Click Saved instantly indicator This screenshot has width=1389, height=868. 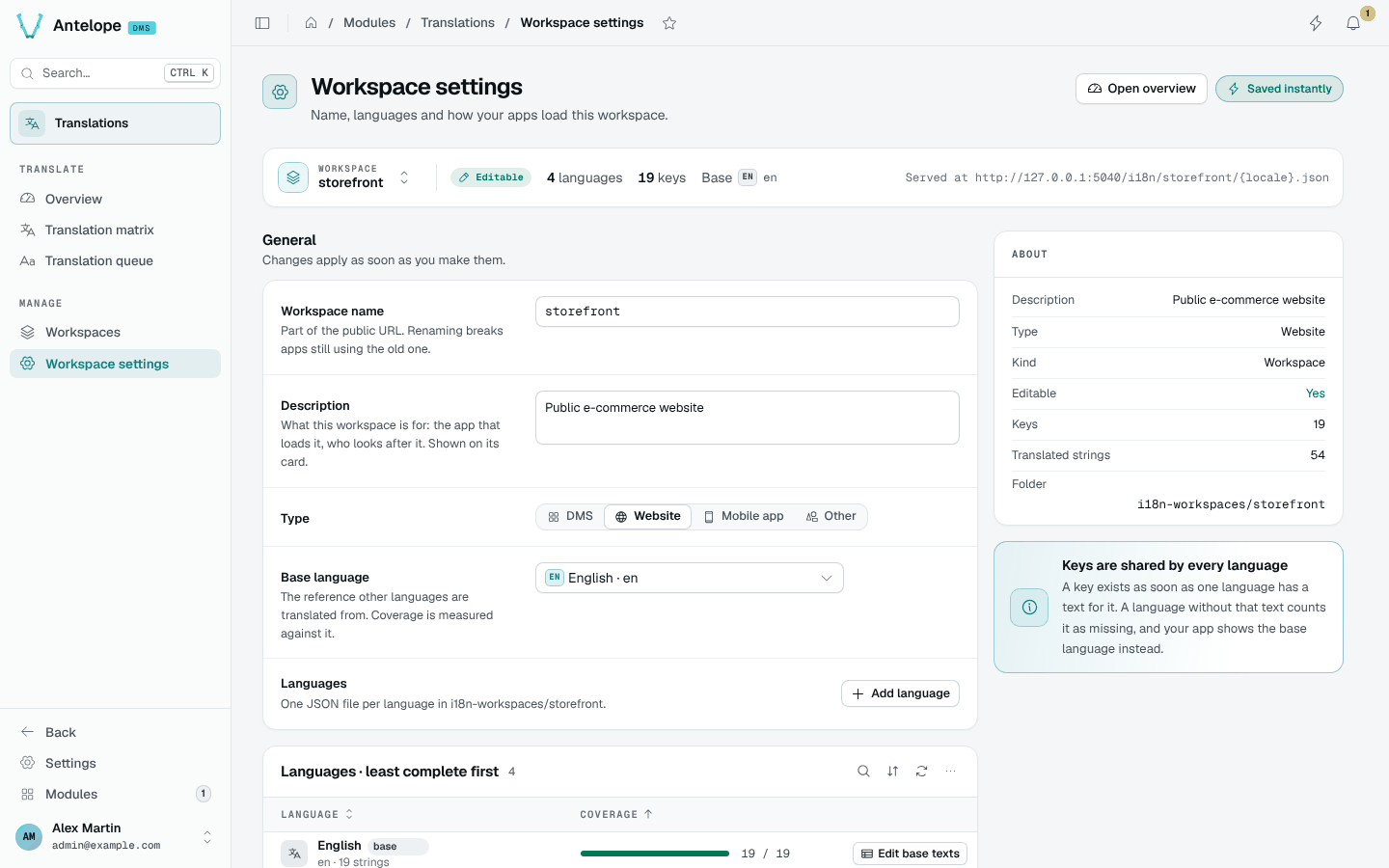tap(1279, 89)
